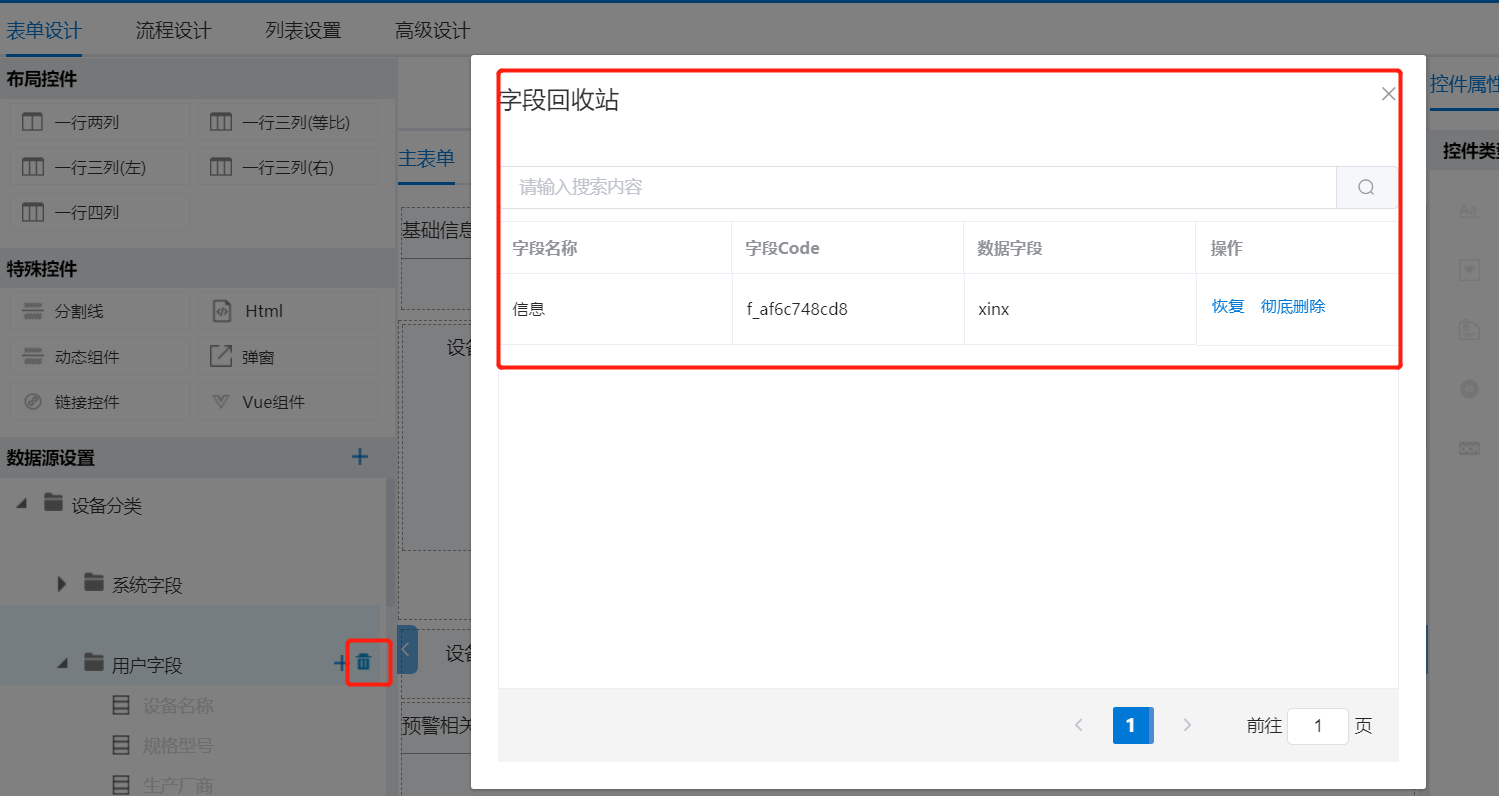Collapse the 设备分类 tree node
This screenshot has width=1499, height=796.
(x=22, y=504)
